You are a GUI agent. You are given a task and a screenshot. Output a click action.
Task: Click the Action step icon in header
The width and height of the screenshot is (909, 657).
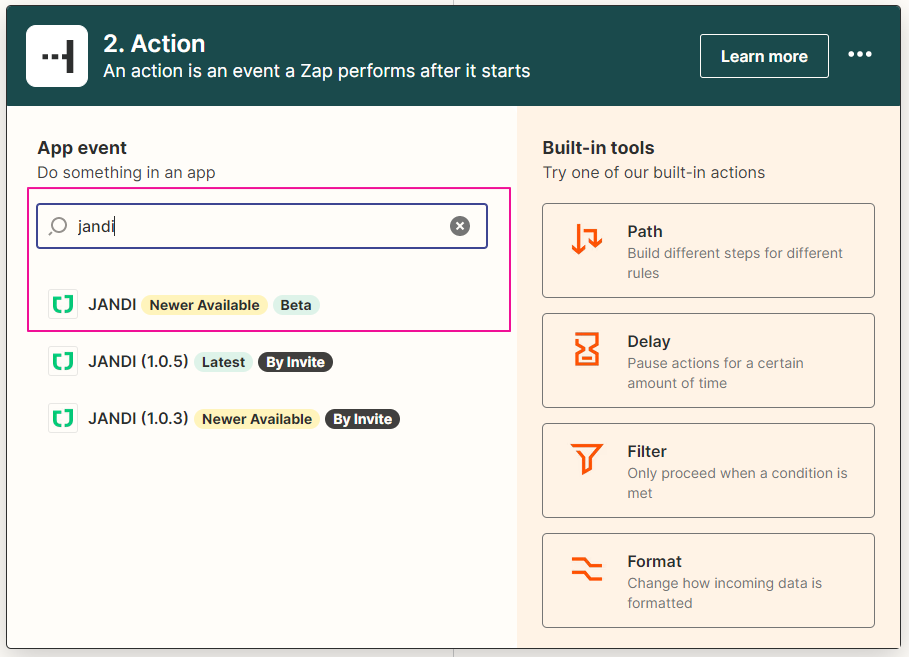pyautogui.click(x=57, y=57)
